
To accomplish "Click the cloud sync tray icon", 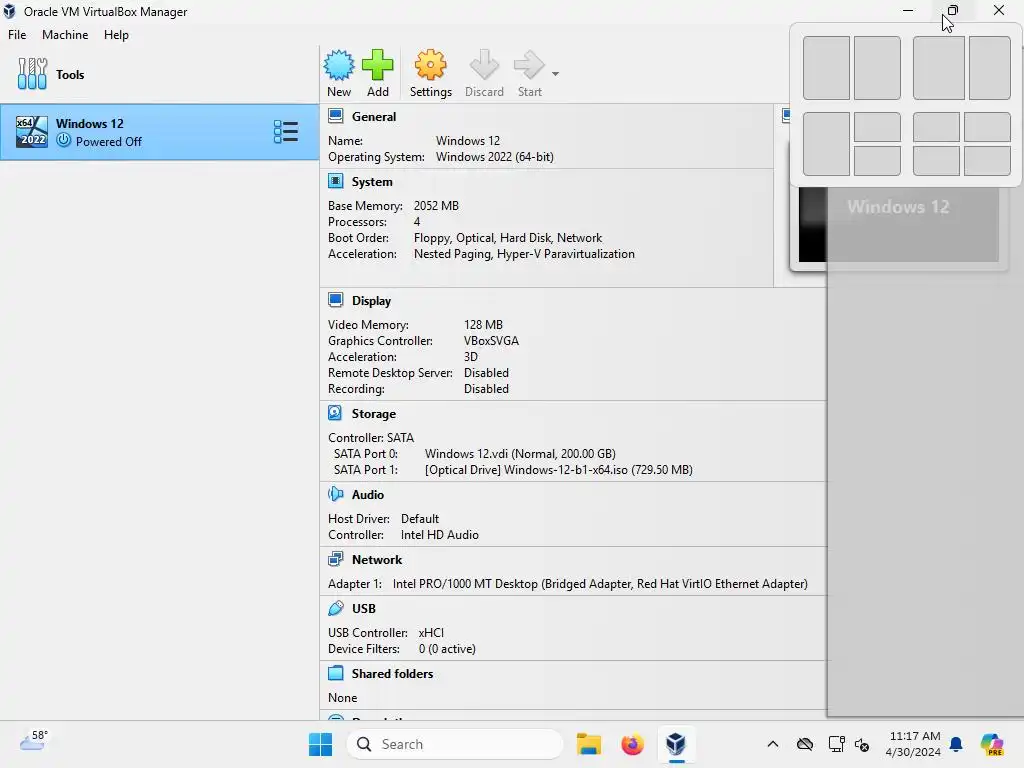I will click(805, 744).
